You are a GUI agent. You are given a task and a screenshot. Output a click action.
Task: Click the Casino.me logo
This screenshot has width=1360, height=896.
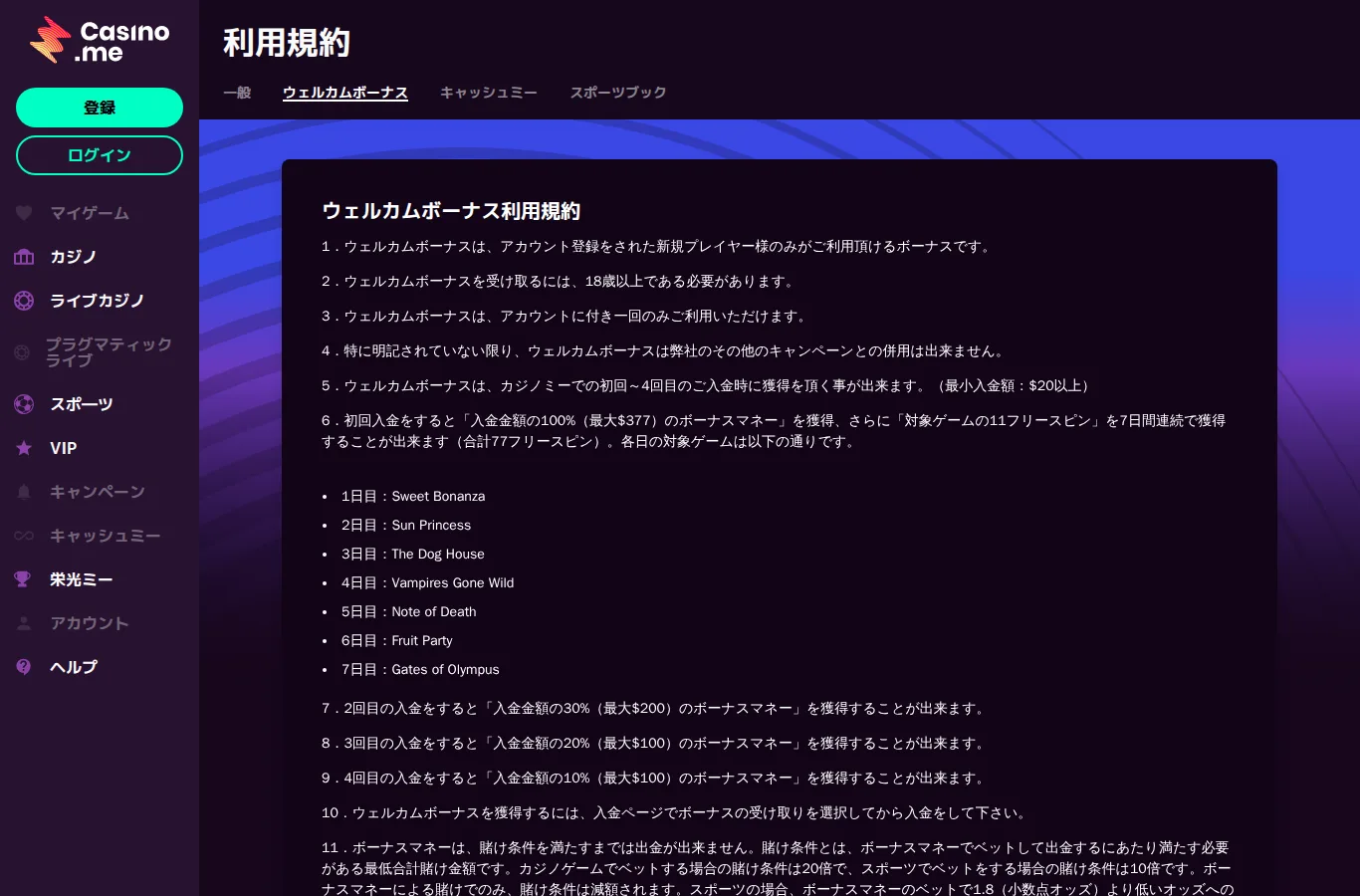(100, 41)
